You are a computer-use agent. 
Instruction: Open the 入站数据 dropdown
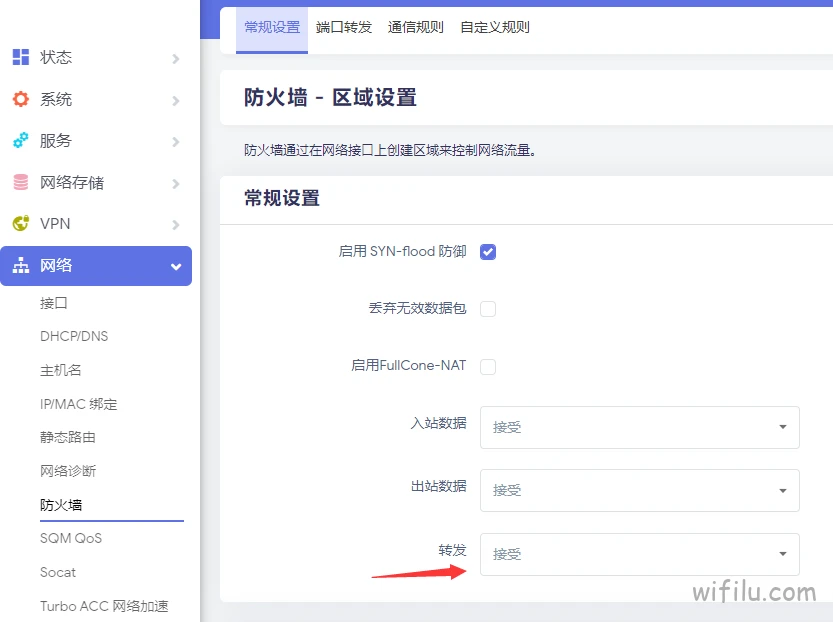(x=640, y=427)
